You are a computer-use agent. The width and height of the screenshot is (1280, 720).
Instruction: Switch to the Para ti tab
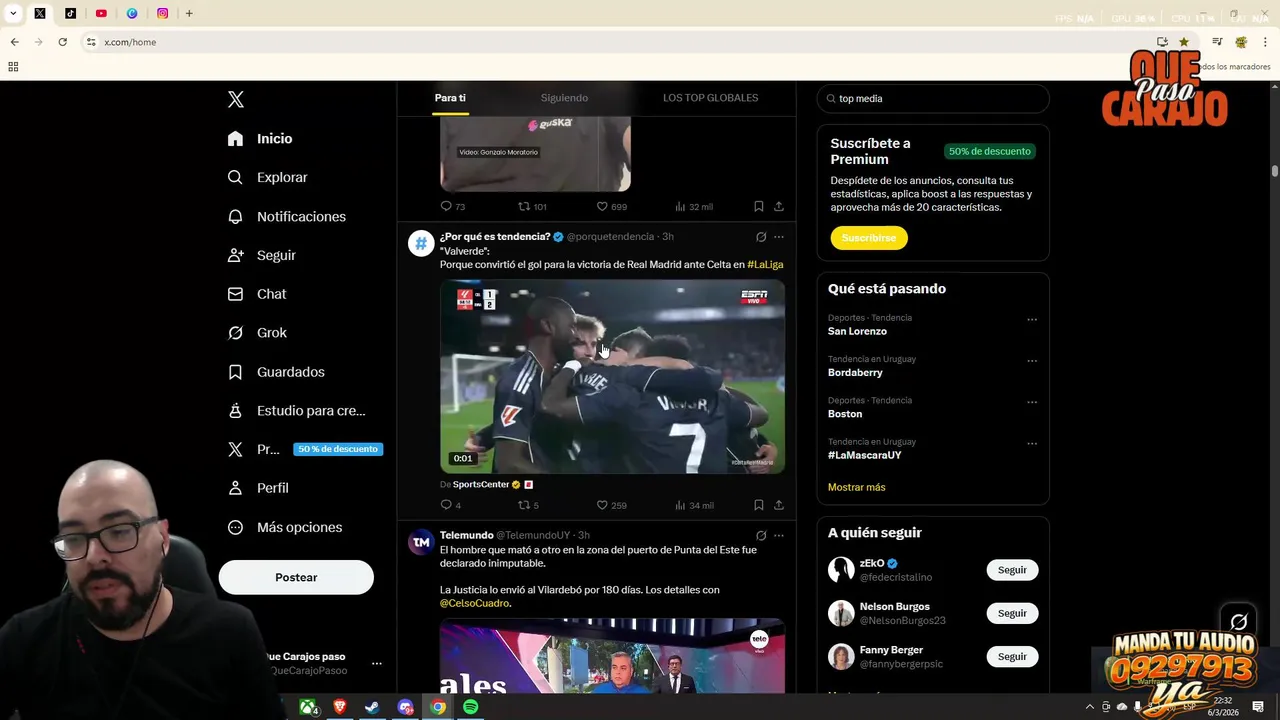click(x=450, y=98)
